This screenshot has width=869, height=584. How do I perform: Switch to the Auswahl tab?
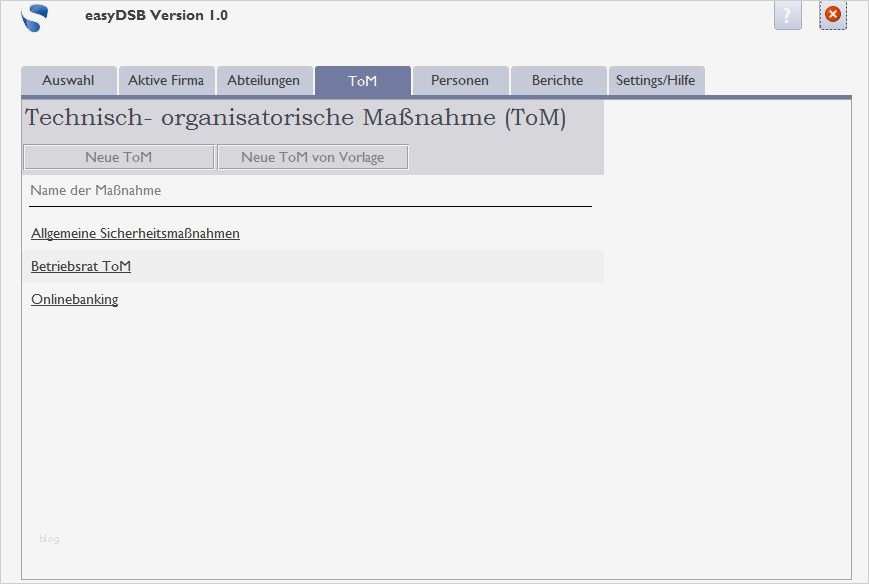67,80
